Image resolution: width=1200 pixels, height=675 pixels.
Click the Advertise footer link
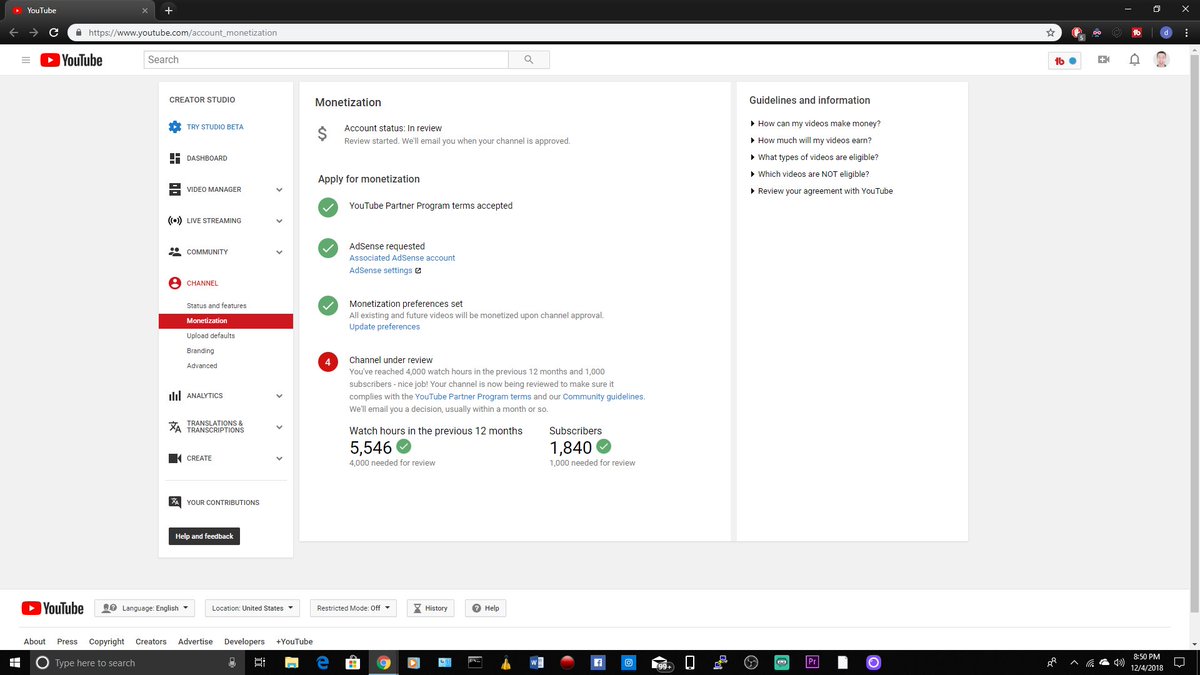click(195, 642)
